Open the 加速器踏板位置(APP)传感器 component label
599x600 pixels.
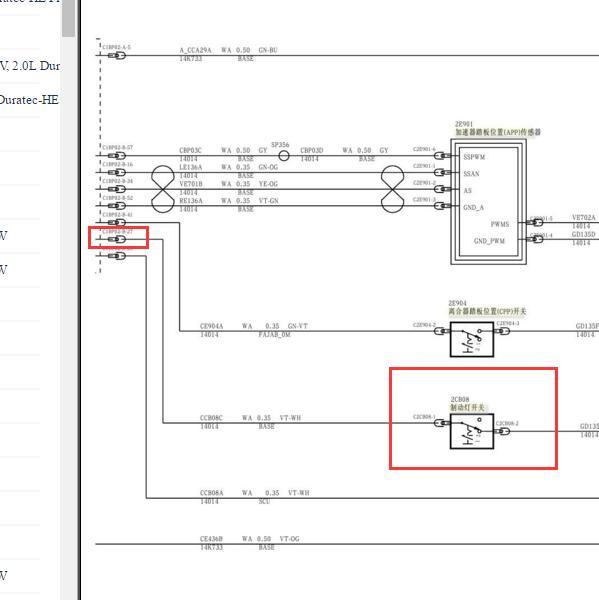pyautogui.click(x=498, y=132)
